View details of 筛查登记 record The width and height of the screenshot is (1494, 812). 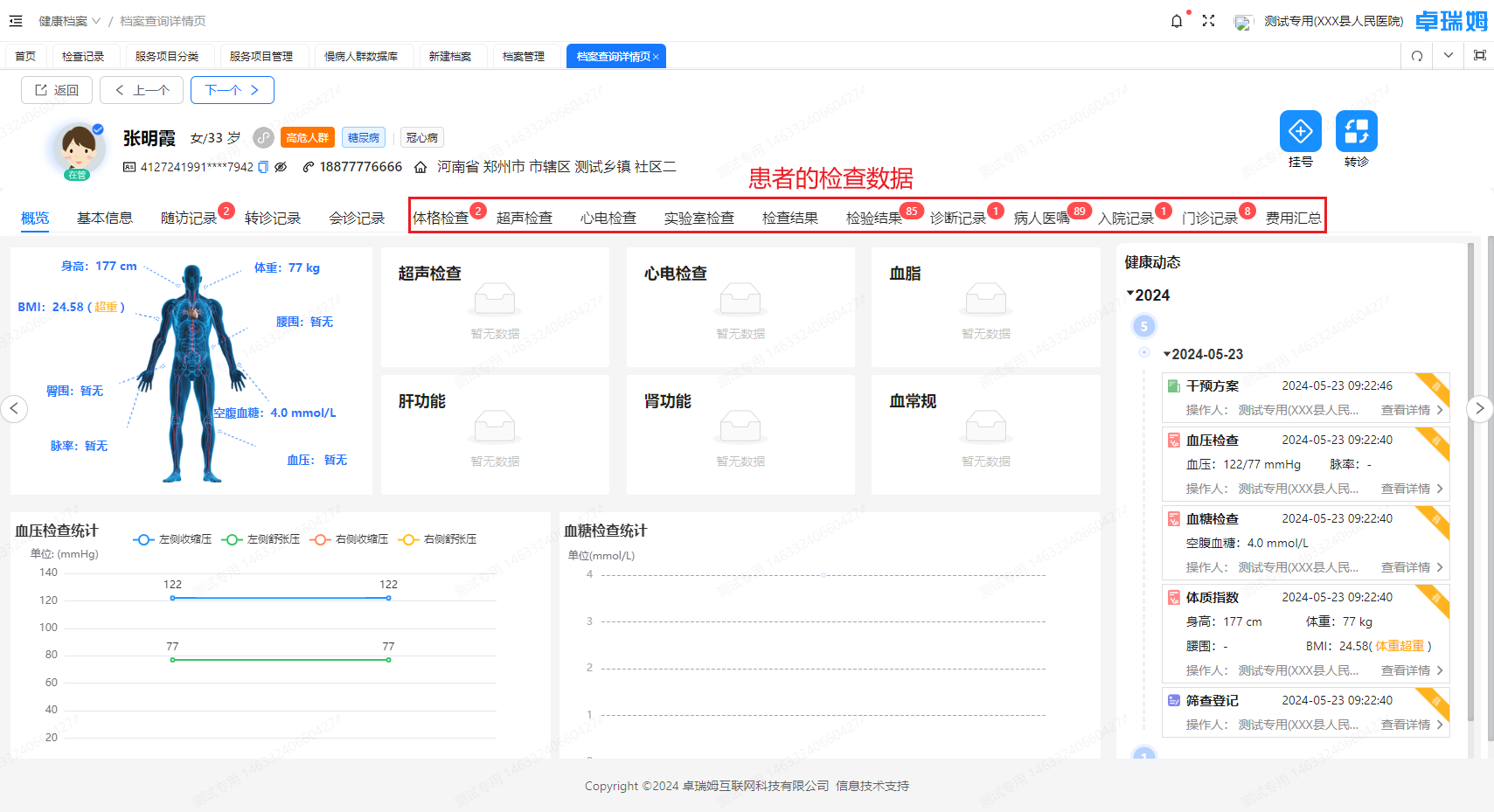1412,725
